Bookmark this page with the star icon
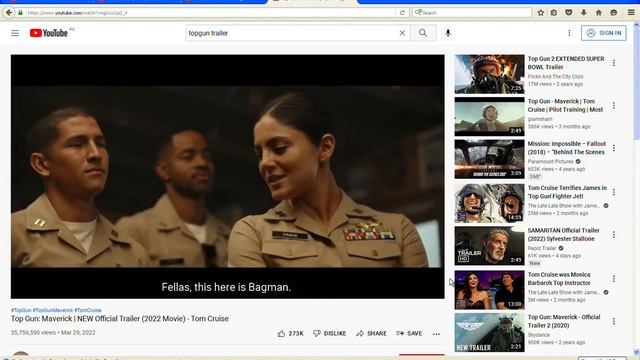 click(x=541, y=13)
